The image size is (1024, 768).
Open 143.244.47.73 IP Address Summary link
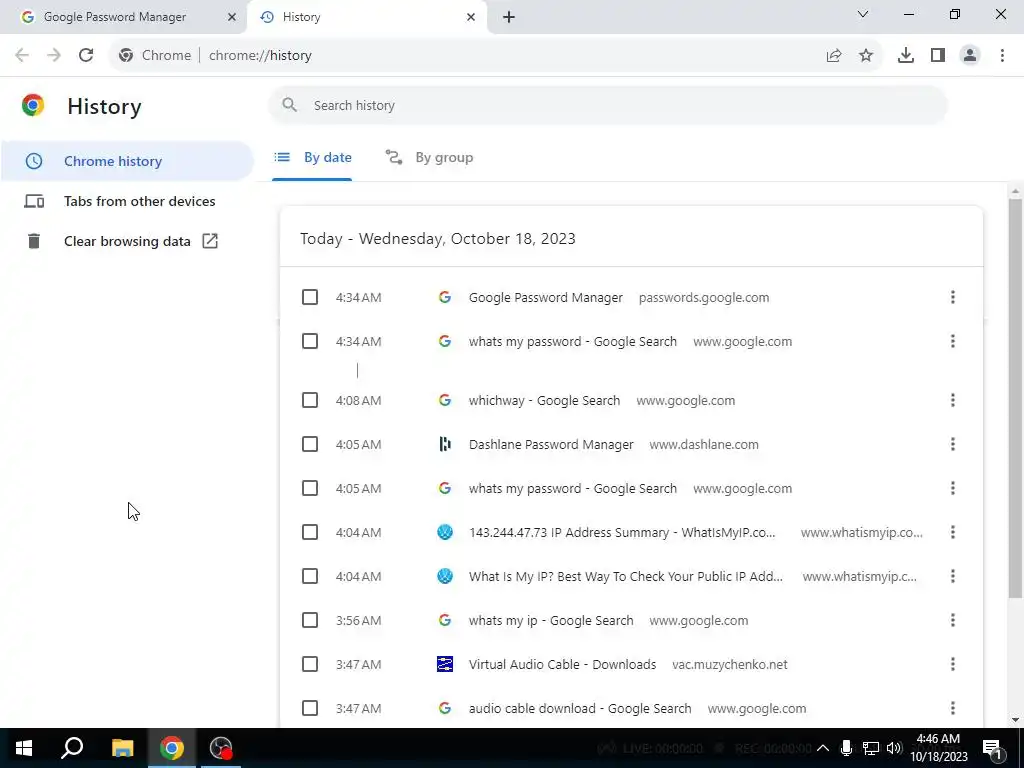pyautogui.click(x=622, y=532)
